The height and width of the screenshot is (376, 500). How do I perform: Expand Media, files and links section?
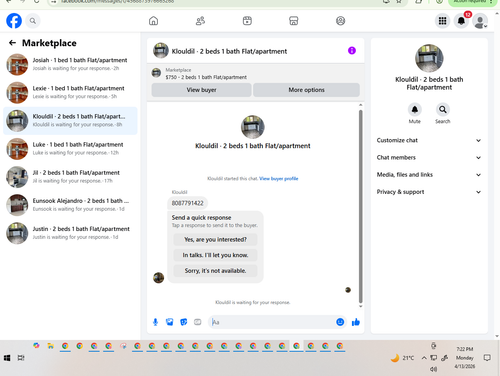tap(429, 175)
